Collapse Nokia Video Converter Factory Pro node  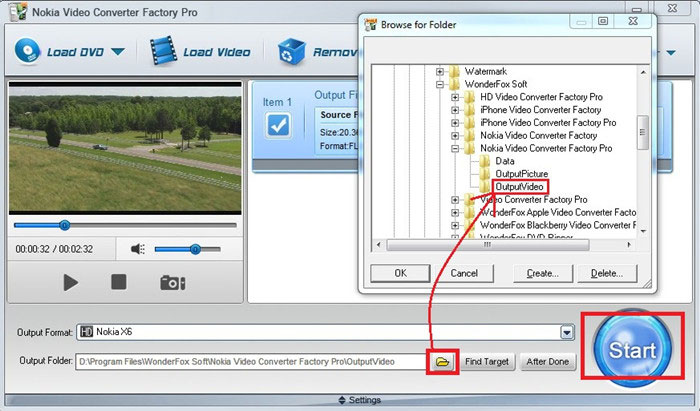point(455,149)
